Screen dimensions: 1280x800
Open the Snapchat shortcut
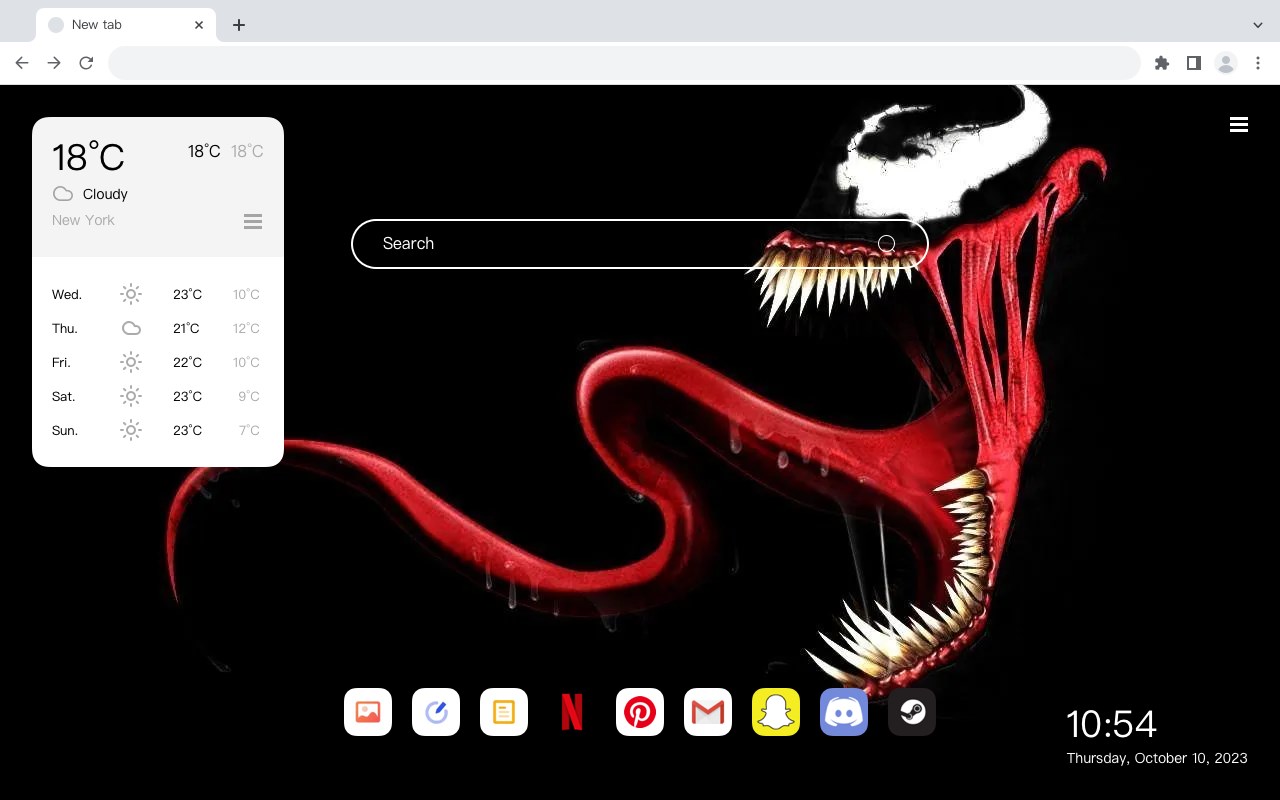(x=776, y=712)
